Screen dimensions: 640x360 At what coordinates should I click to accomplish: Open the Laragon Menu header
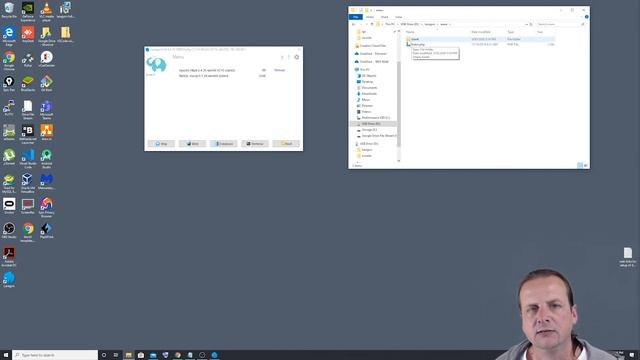tap(178, 57)
